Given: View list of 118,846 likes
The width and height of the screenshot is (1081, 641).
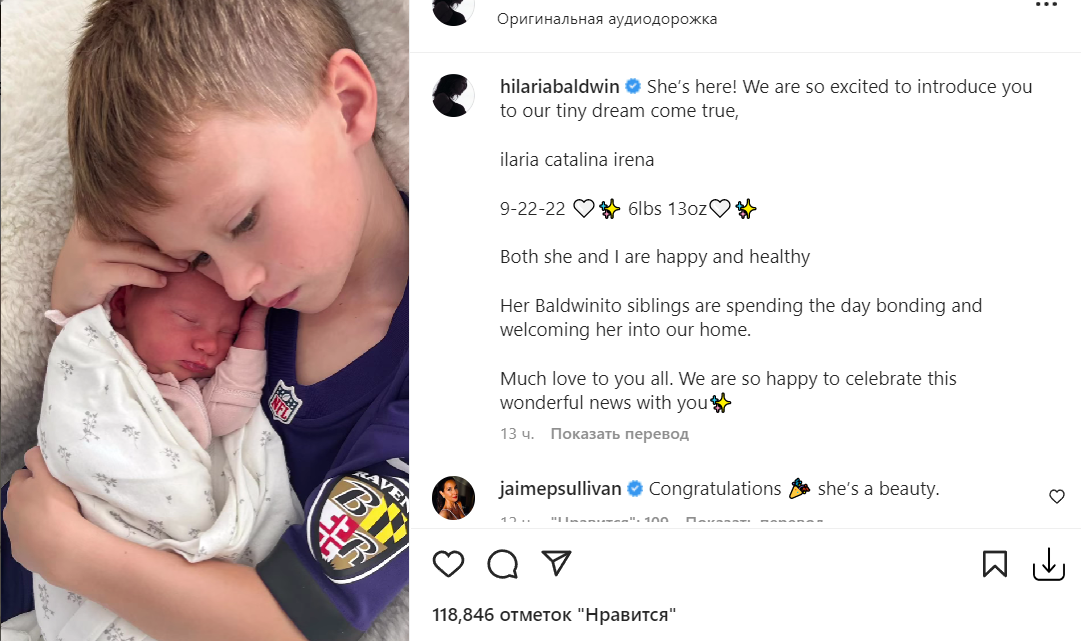Looking at the screenshot, I should (x=554, y=614).
